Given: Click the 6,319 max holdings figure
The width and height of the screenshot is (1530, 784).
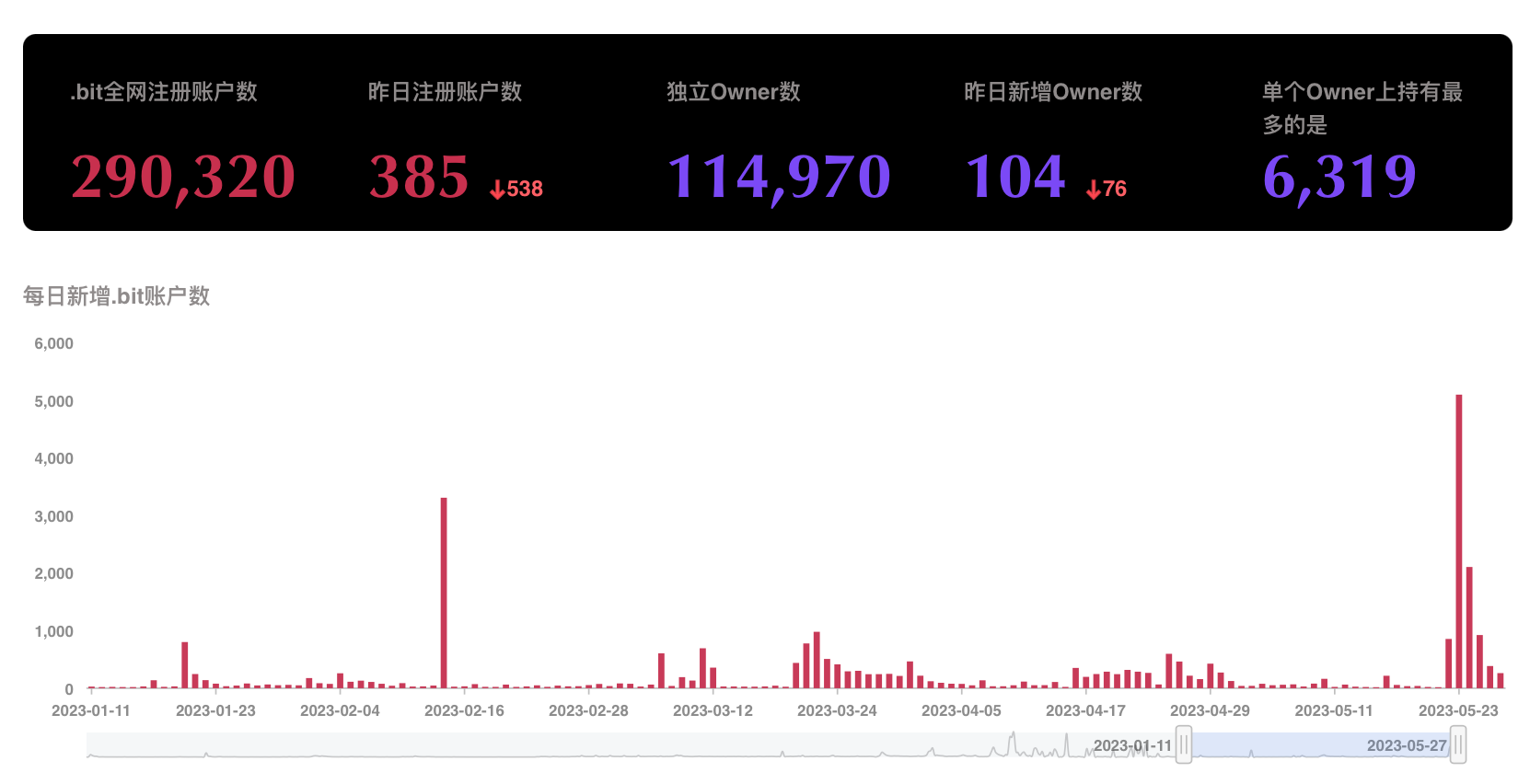Looking at the screenshot, I should point(1339,177).
